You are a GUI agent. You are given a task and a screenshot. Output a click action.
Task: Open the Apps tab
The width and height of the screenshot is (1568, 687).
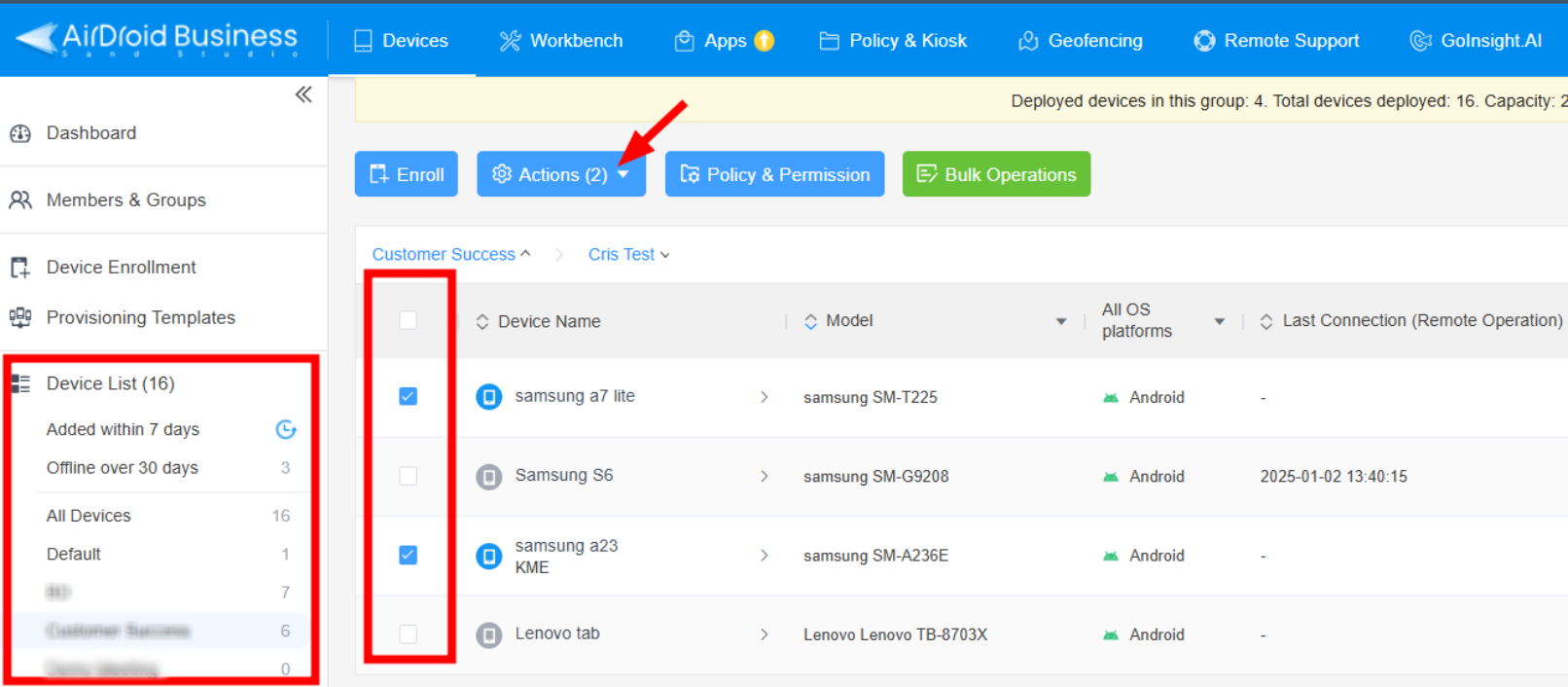pos(725,41)
